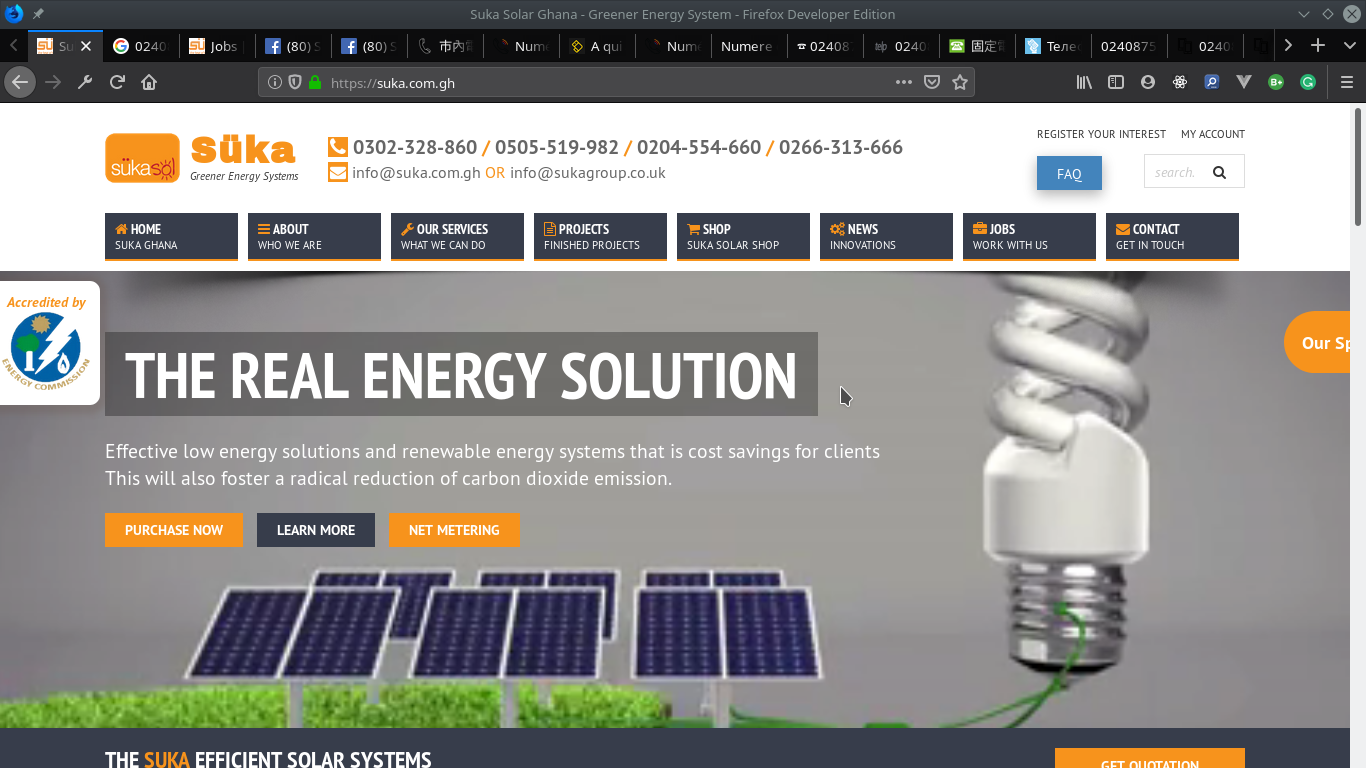The width and height of the screenshot is (1366, 768).
Task: Switch to the 0240875 tab
Action: click(1128, 46)
